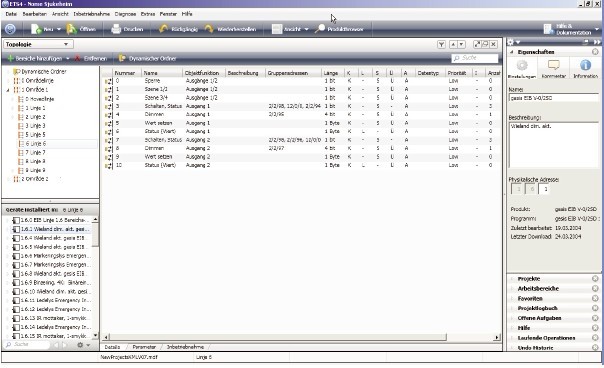
Task: Click the down arrow navigation icon
Action: click(x=461, y=45)
